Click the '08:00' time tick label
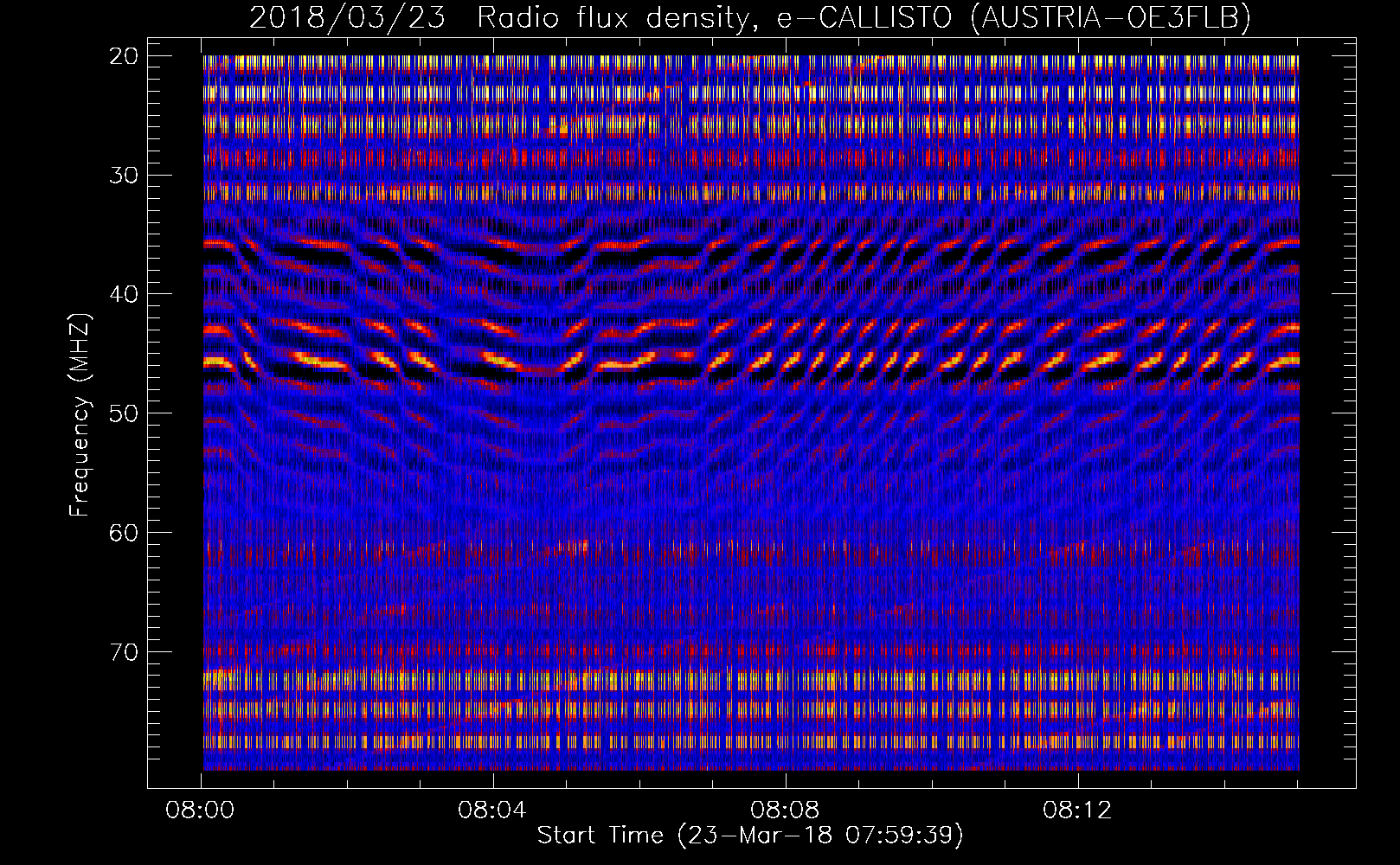 (201, 811)
